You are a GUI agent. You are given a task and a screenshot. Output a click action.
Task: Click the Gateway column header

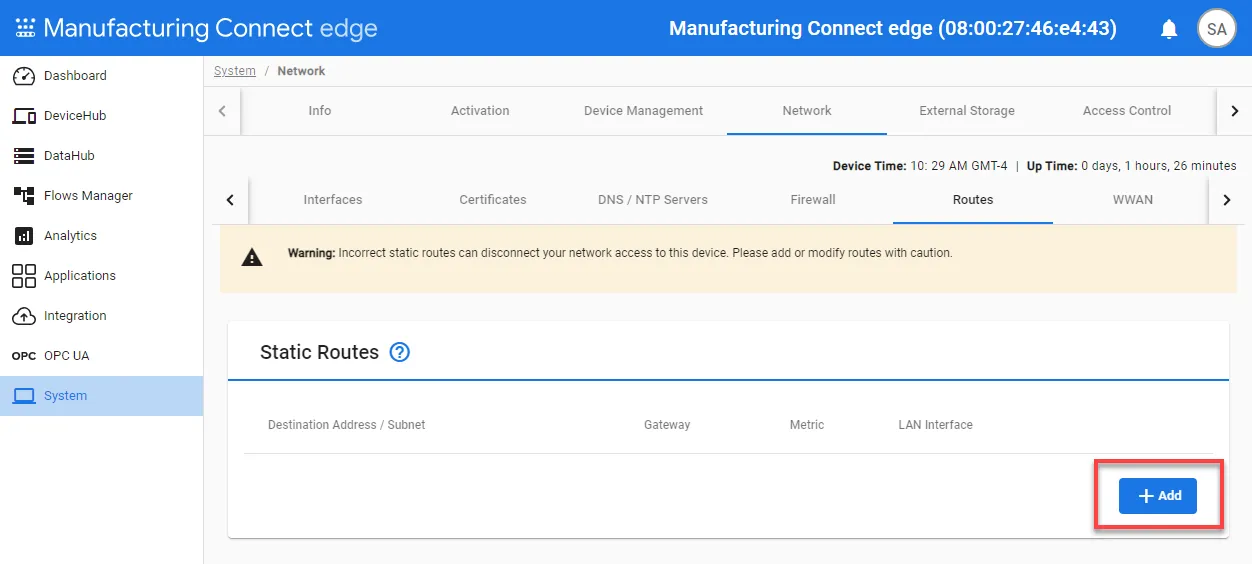click(667, 425)
